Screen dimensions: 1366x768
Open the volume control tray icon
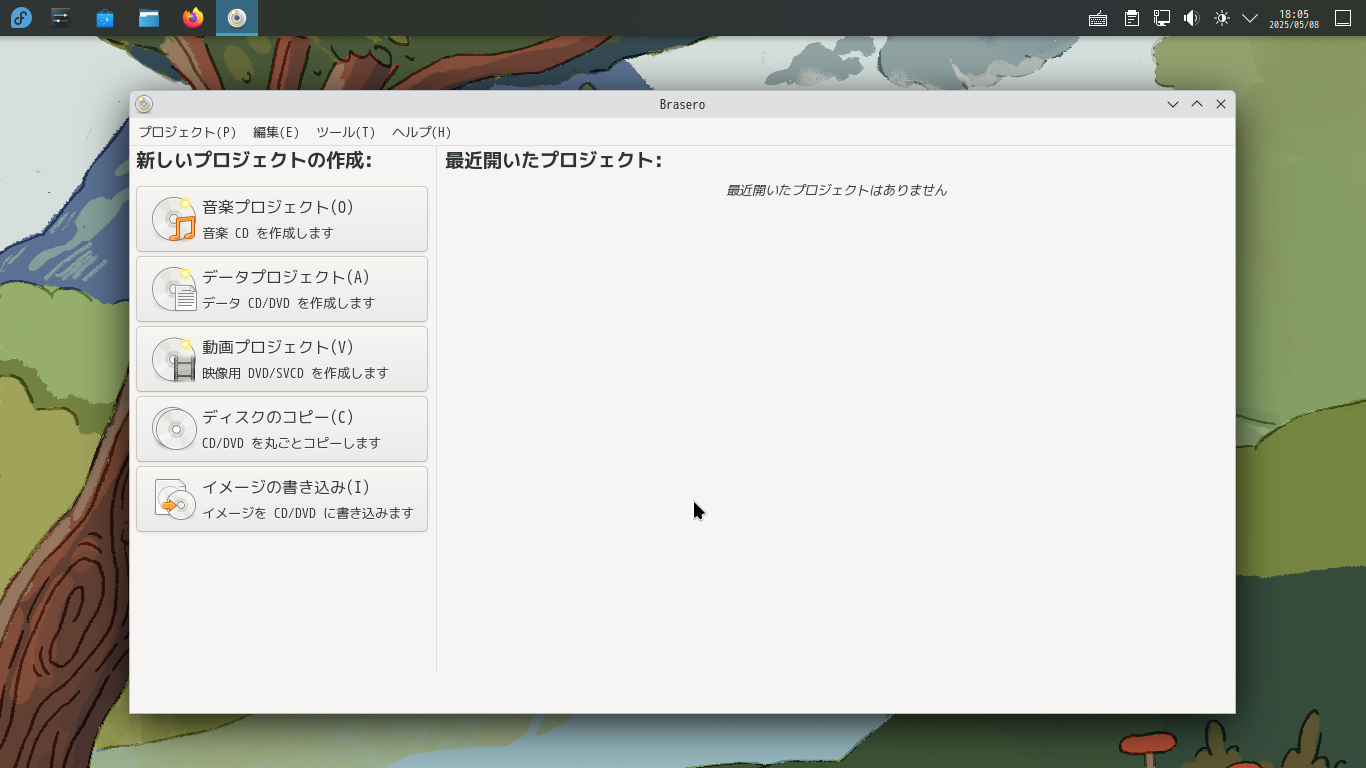1191,18
